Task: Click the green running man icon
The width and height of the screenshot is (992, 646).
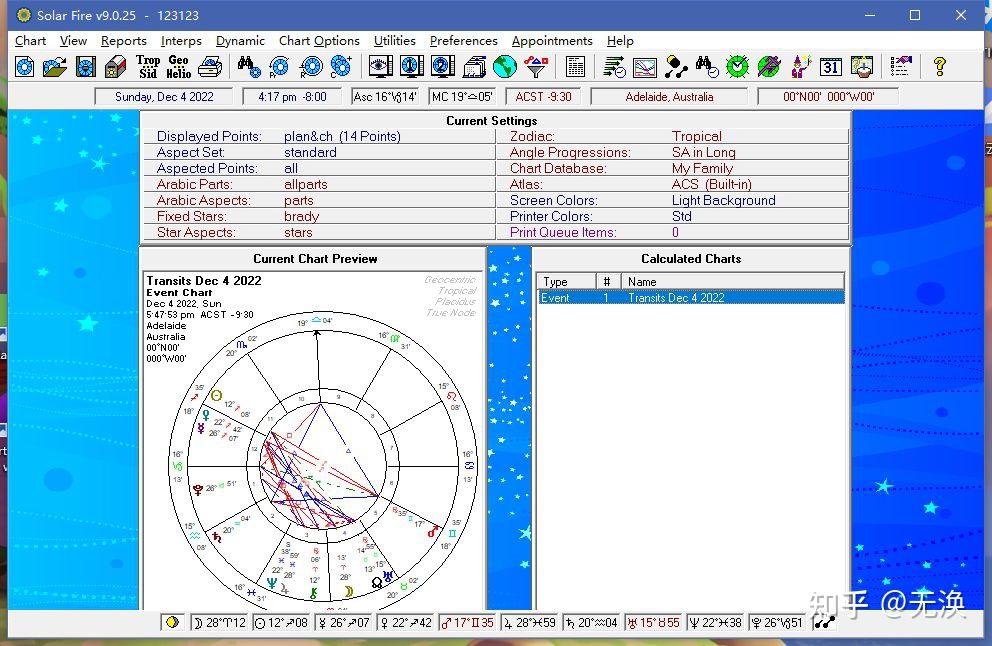Action: 769,66
